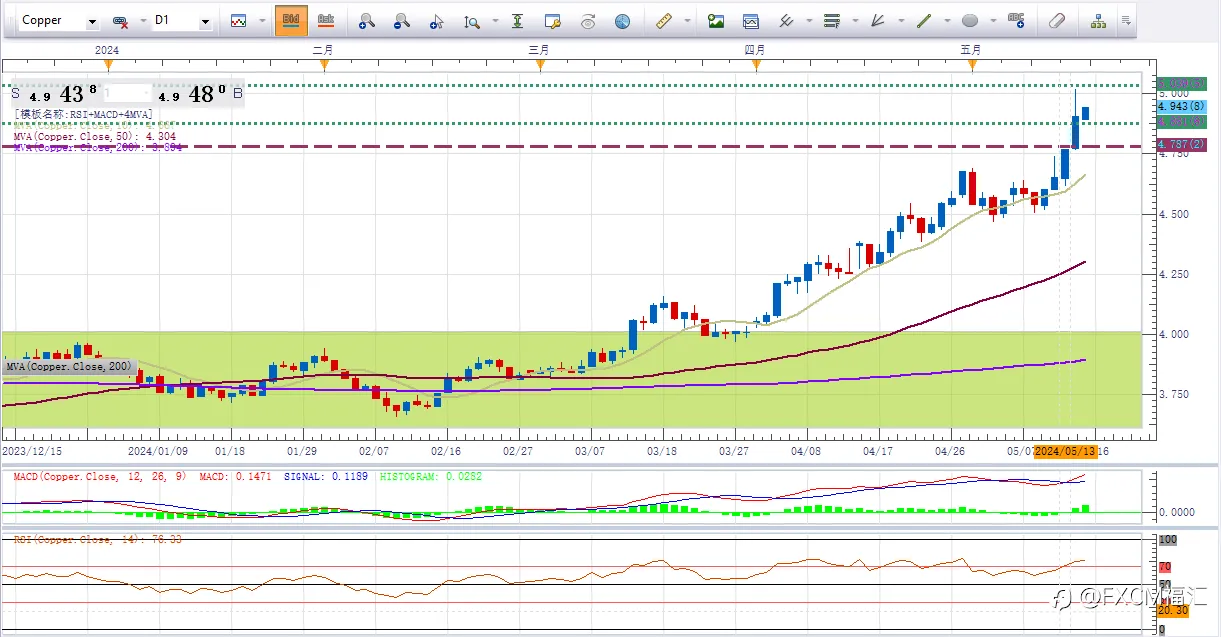Open the chart properties key icon
The image size is (1221, 637).
[x=553, y=21]
